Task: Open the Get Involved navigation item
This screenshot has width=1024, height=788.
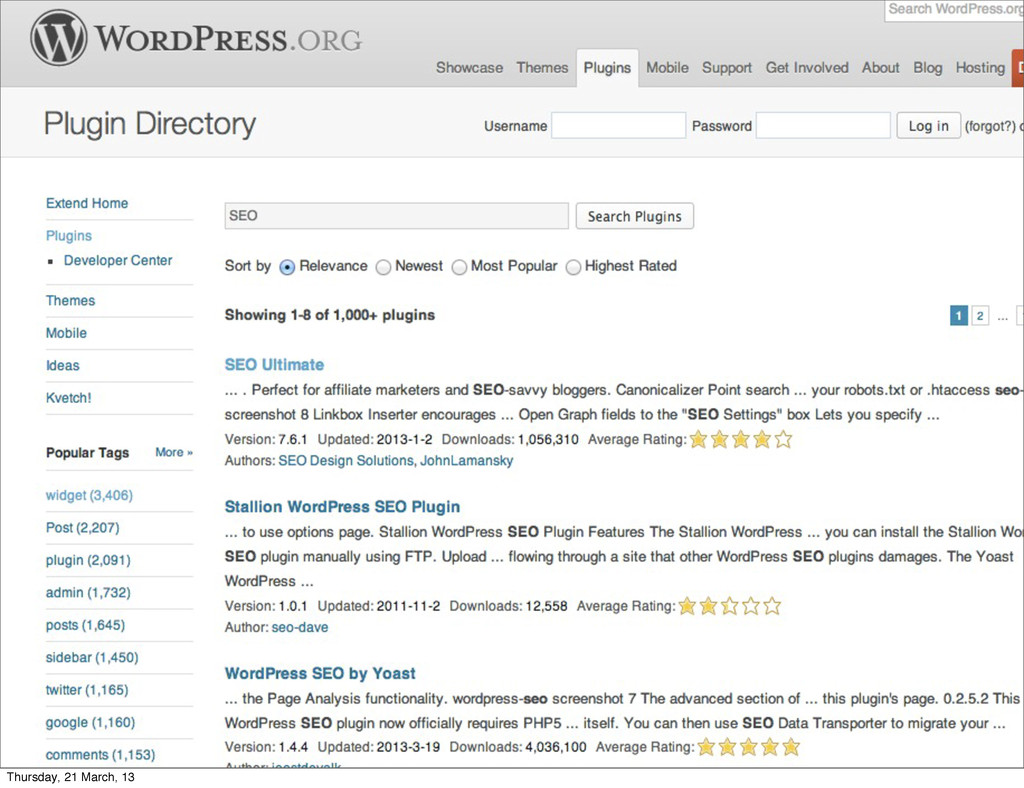Action: (x=807, y=68)
